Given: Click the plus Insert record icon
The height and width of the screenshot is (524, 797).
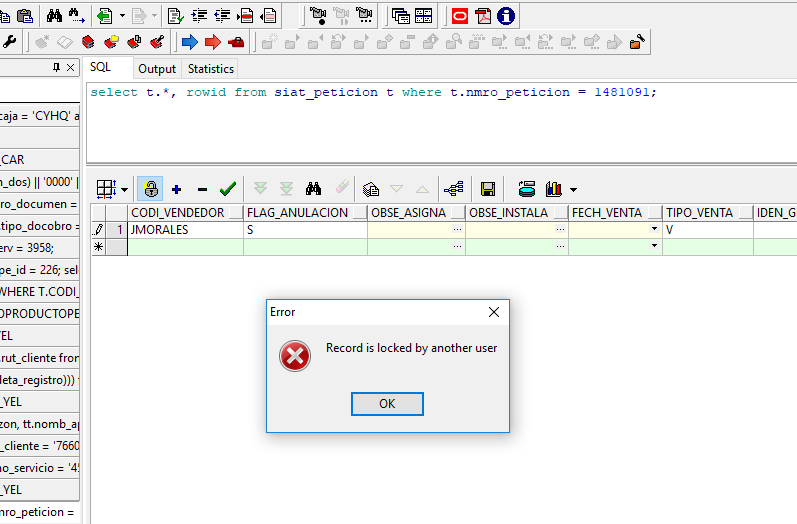Looking at the screenshot, I should coord(177,188).
